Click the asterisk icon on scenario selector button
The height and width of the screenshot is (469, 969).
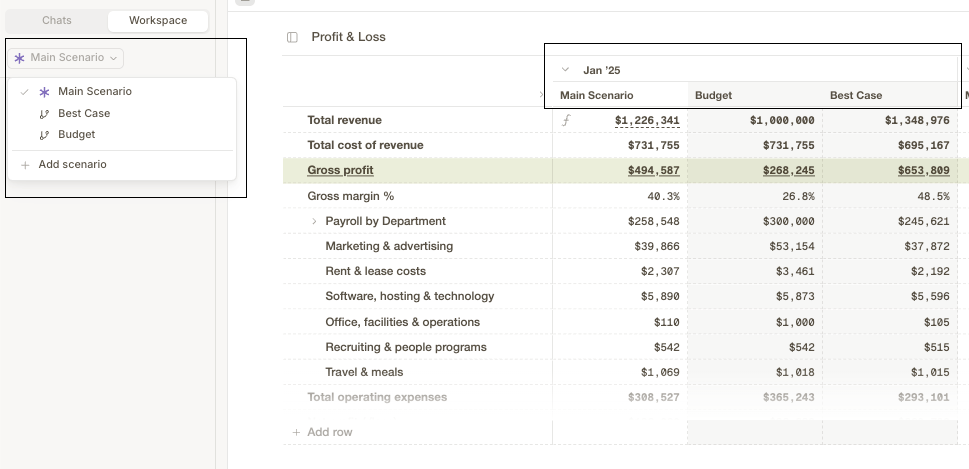point(19,58)
